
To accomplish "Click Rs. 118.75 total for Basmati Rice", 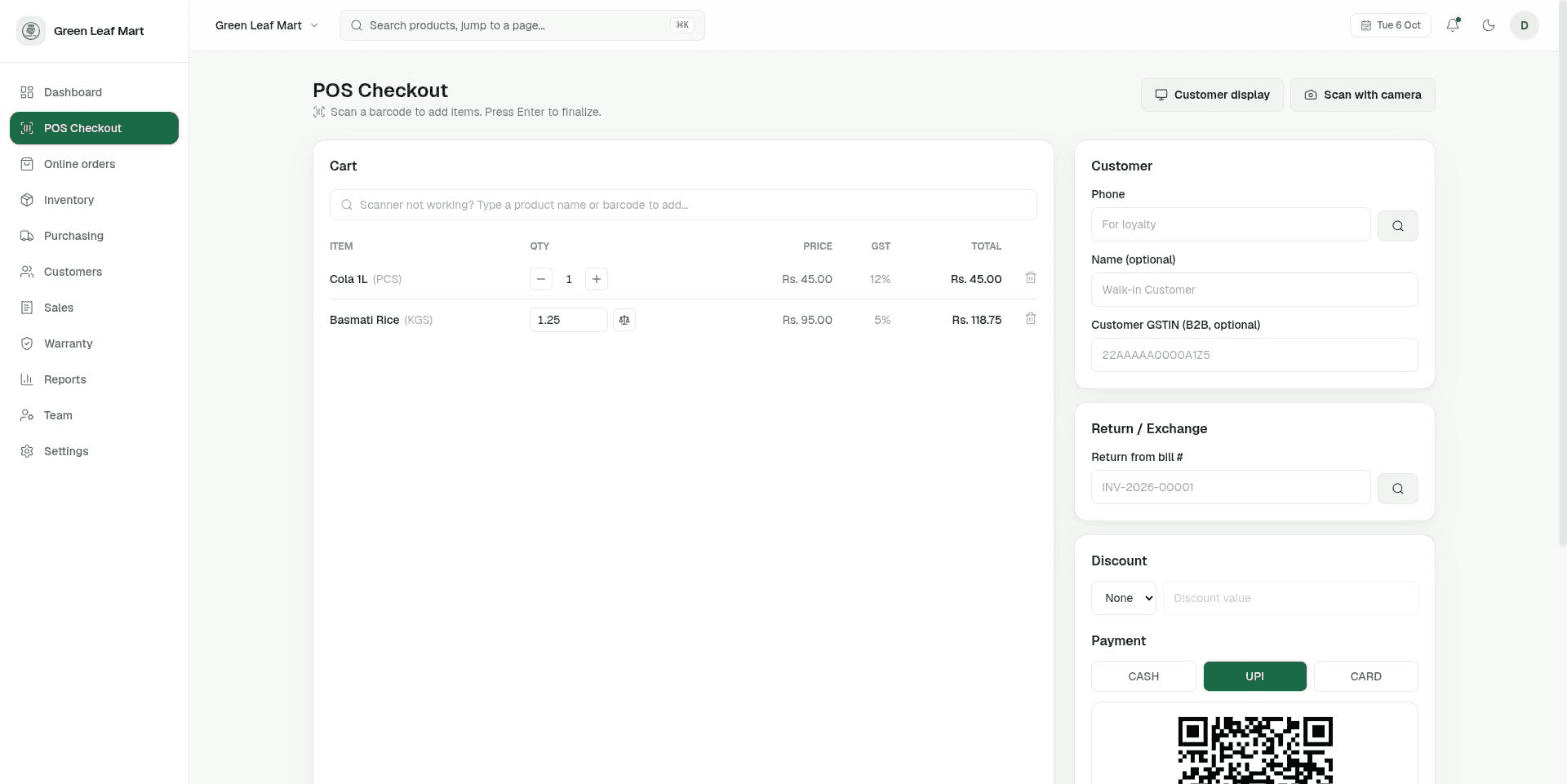I will coord(976,320).
